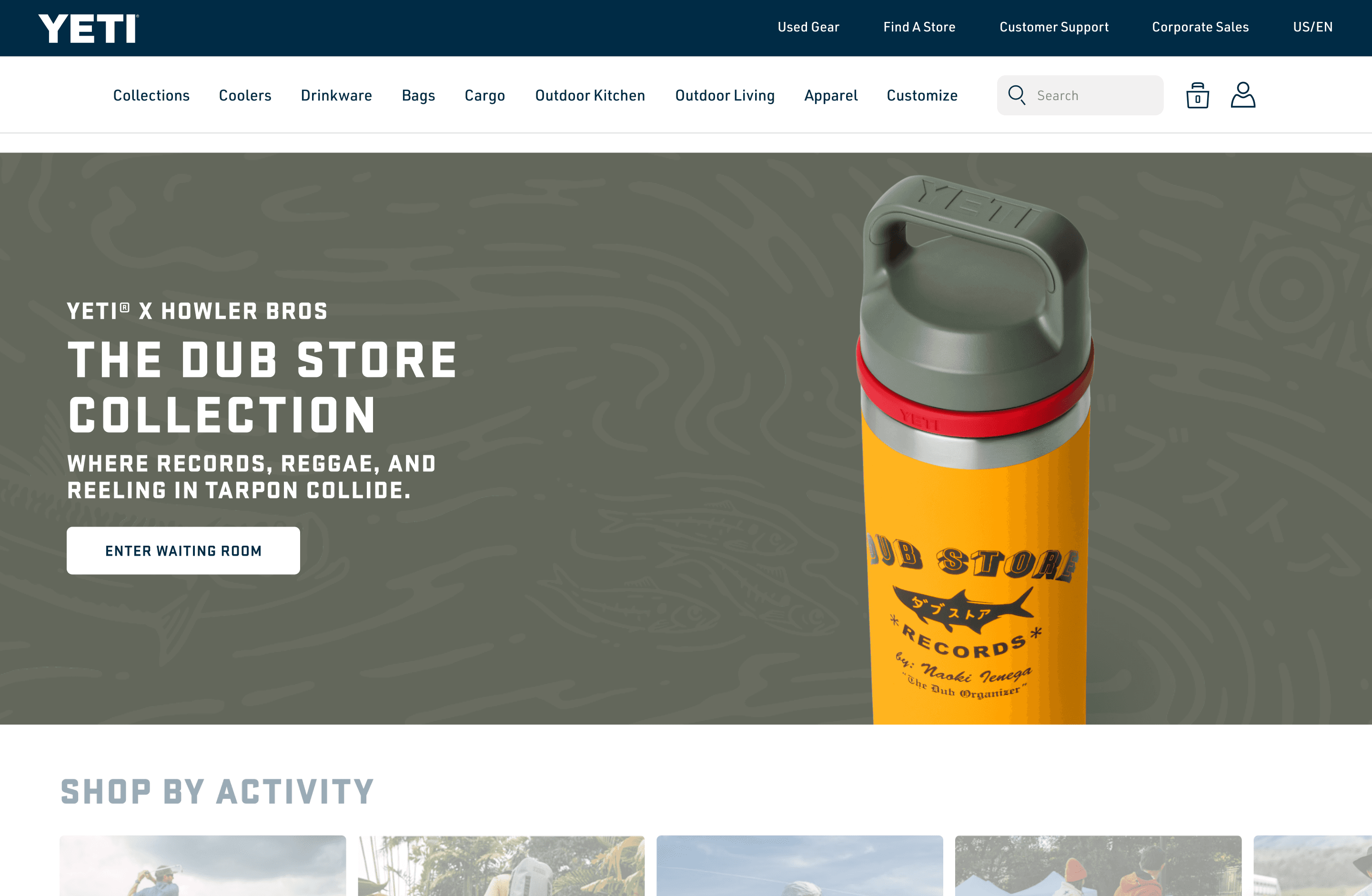Open the Customer Support link
Viewport: 1372px width, 896px height.
click(1054, 28)
